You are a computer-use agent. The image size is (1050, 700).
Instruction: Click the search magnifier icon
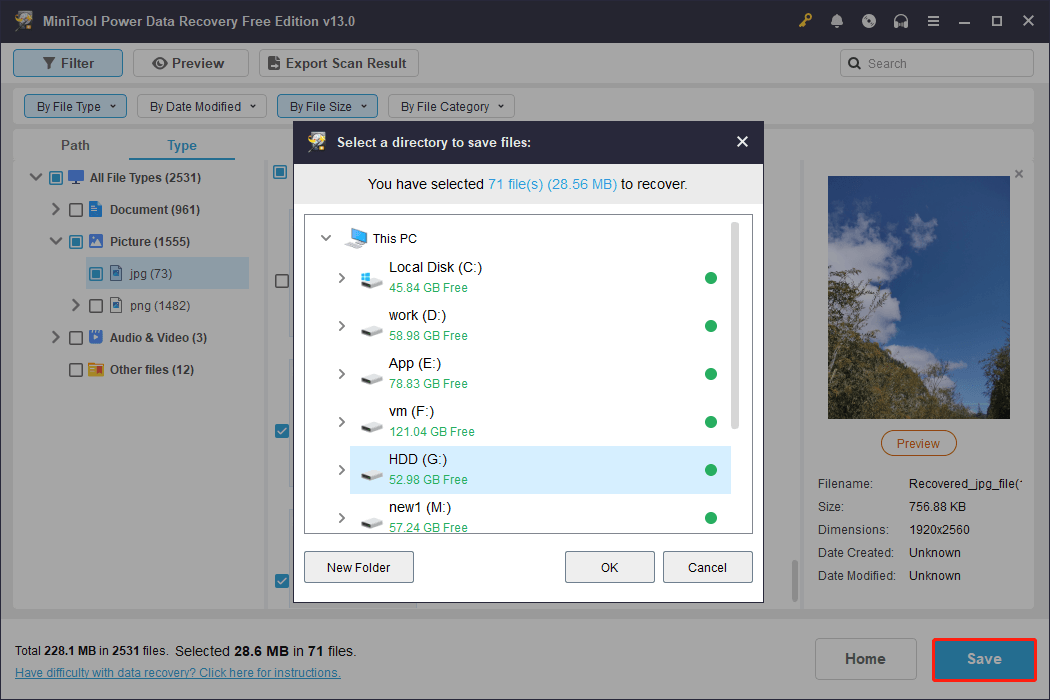854,64
